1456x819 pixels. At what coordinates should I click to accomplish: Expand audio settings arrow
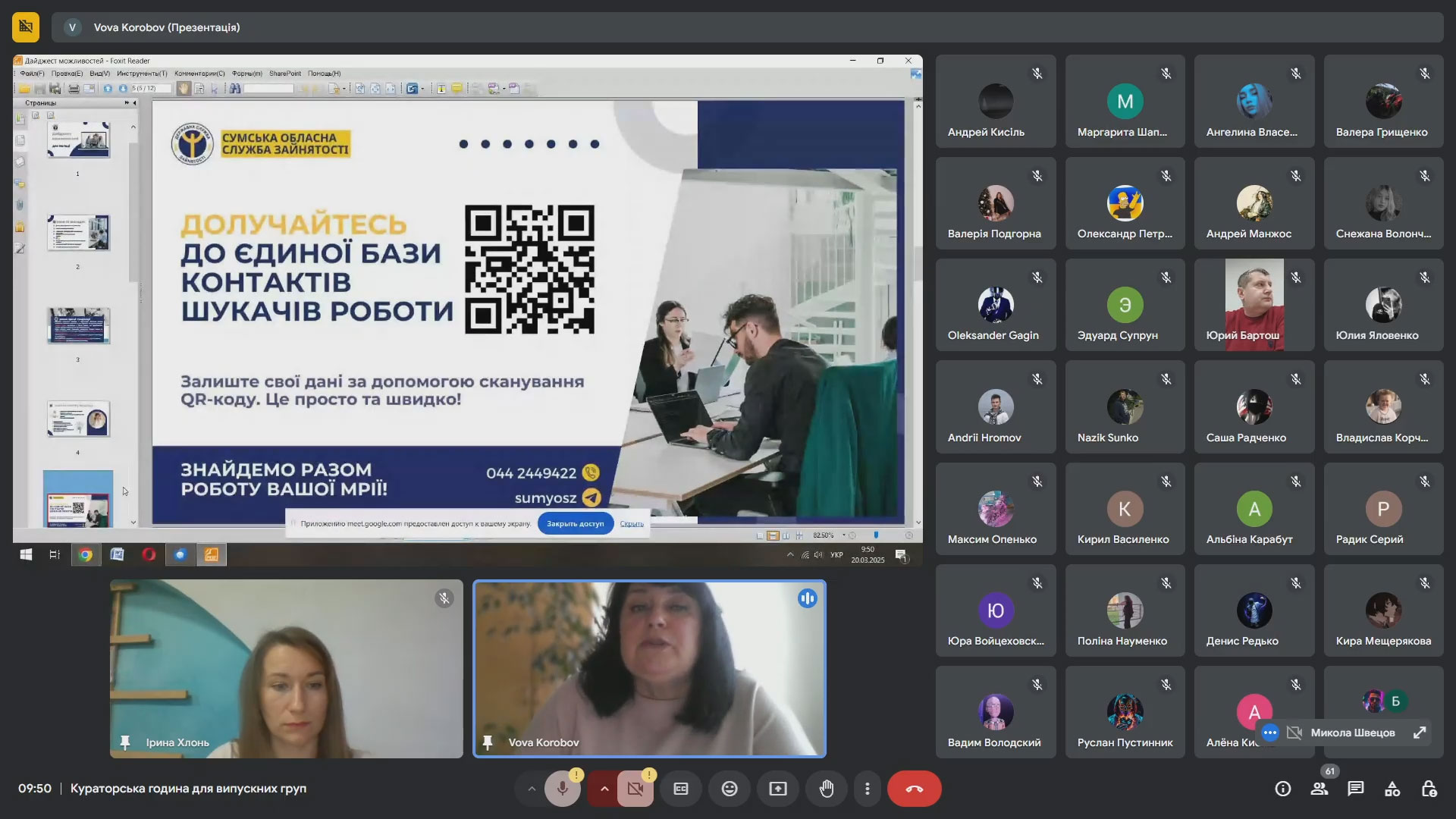click(x=532, y=789)
